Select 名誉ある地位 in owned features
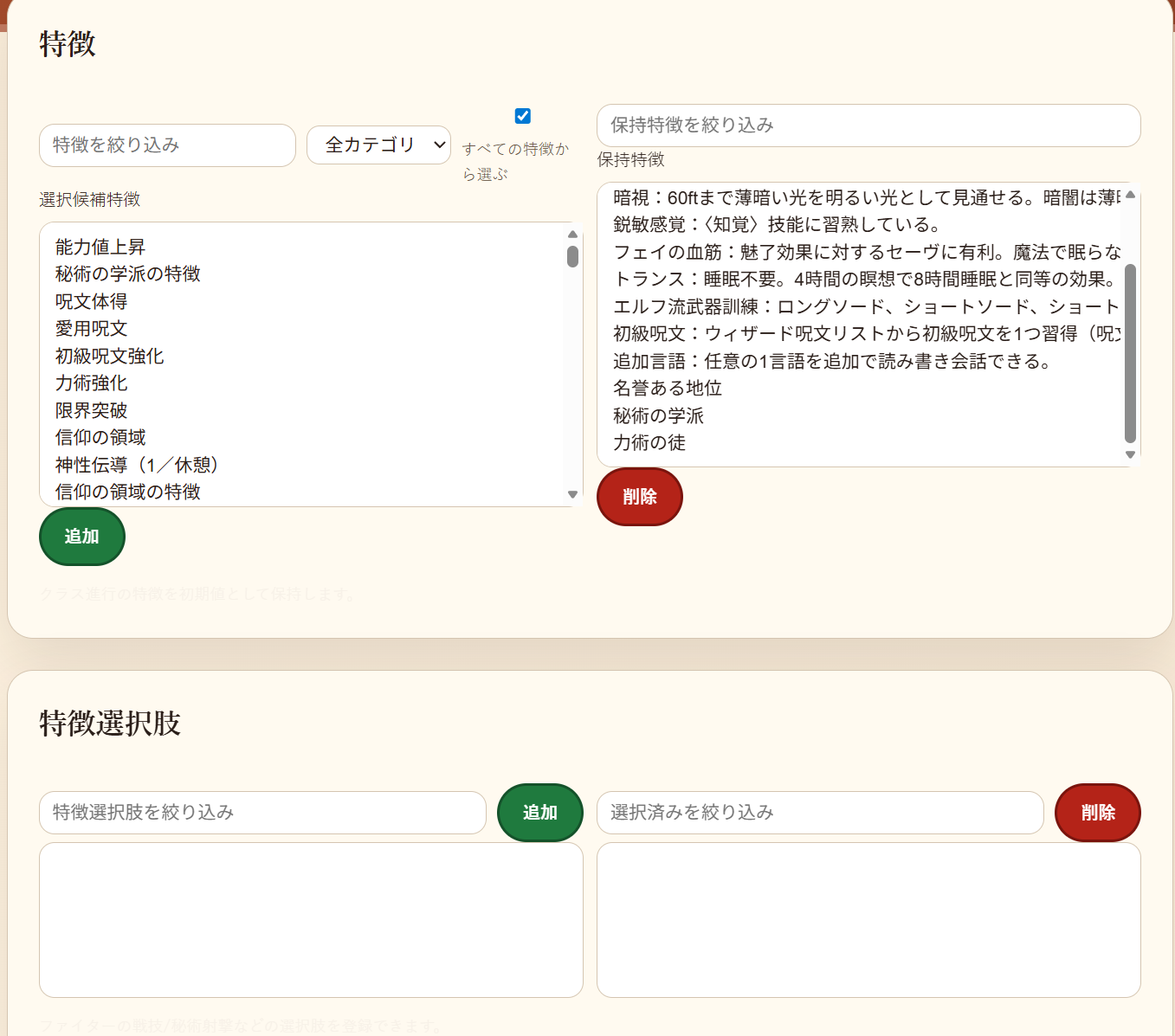 (668, 389)
